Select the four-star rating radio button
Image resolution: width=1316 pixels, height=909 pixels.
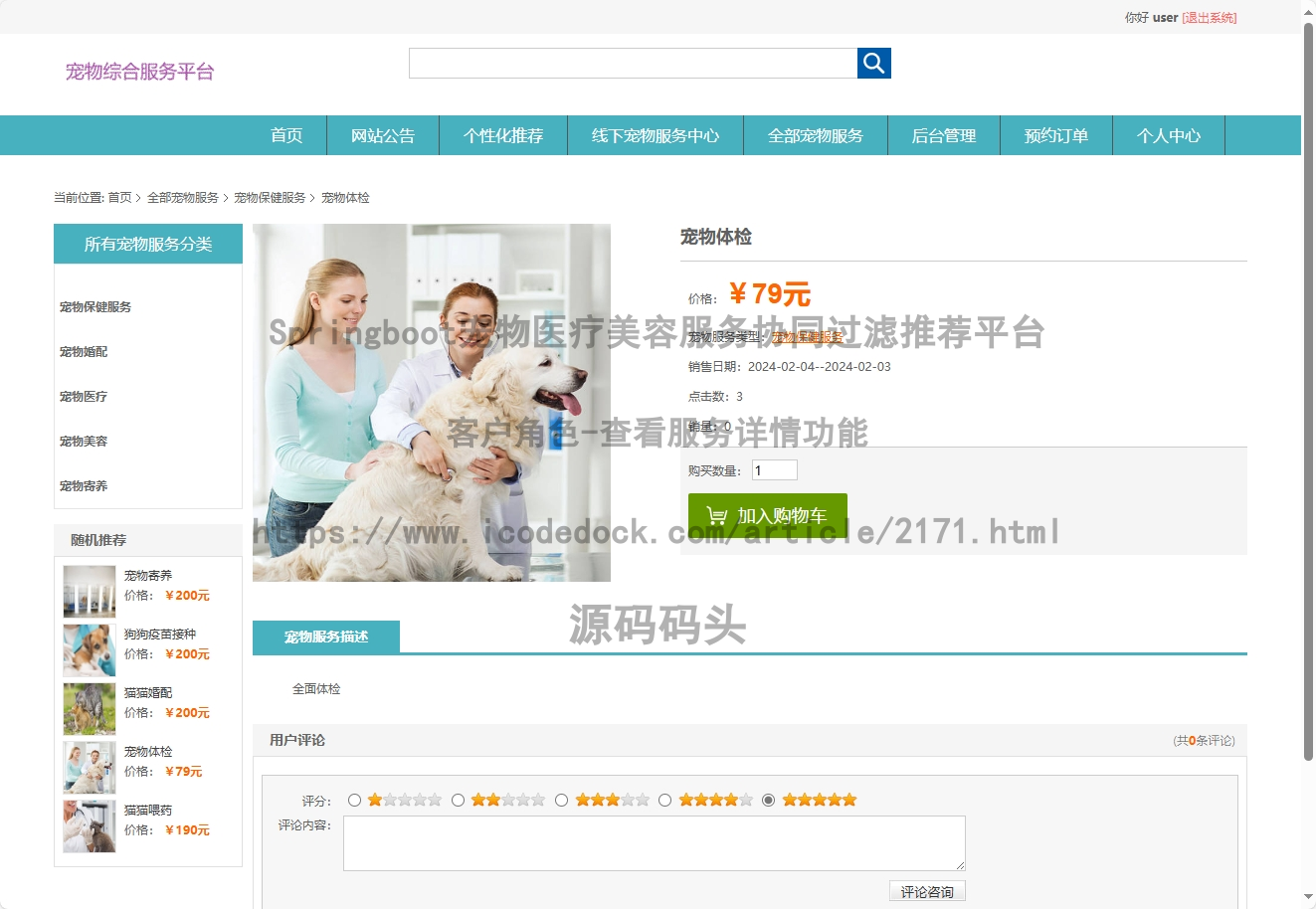[664, 801]
